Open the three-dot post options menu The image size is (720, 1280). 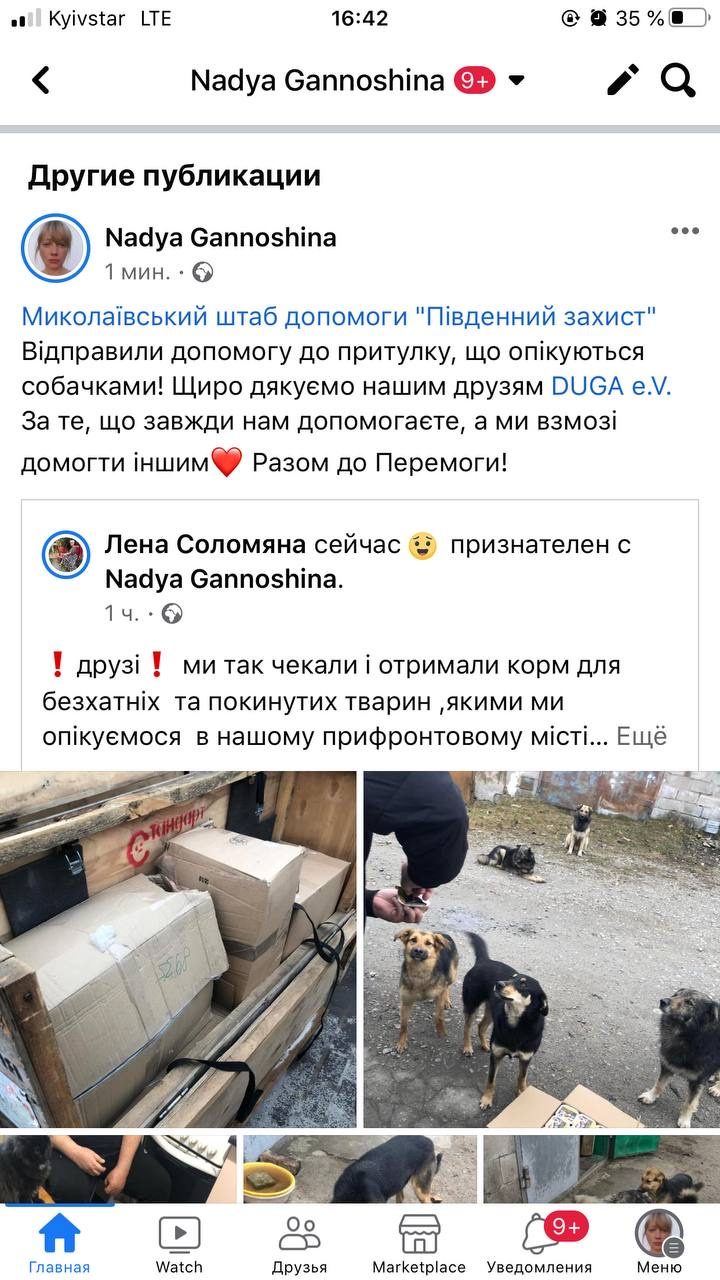pyautogui.click(x=685, y=231)
